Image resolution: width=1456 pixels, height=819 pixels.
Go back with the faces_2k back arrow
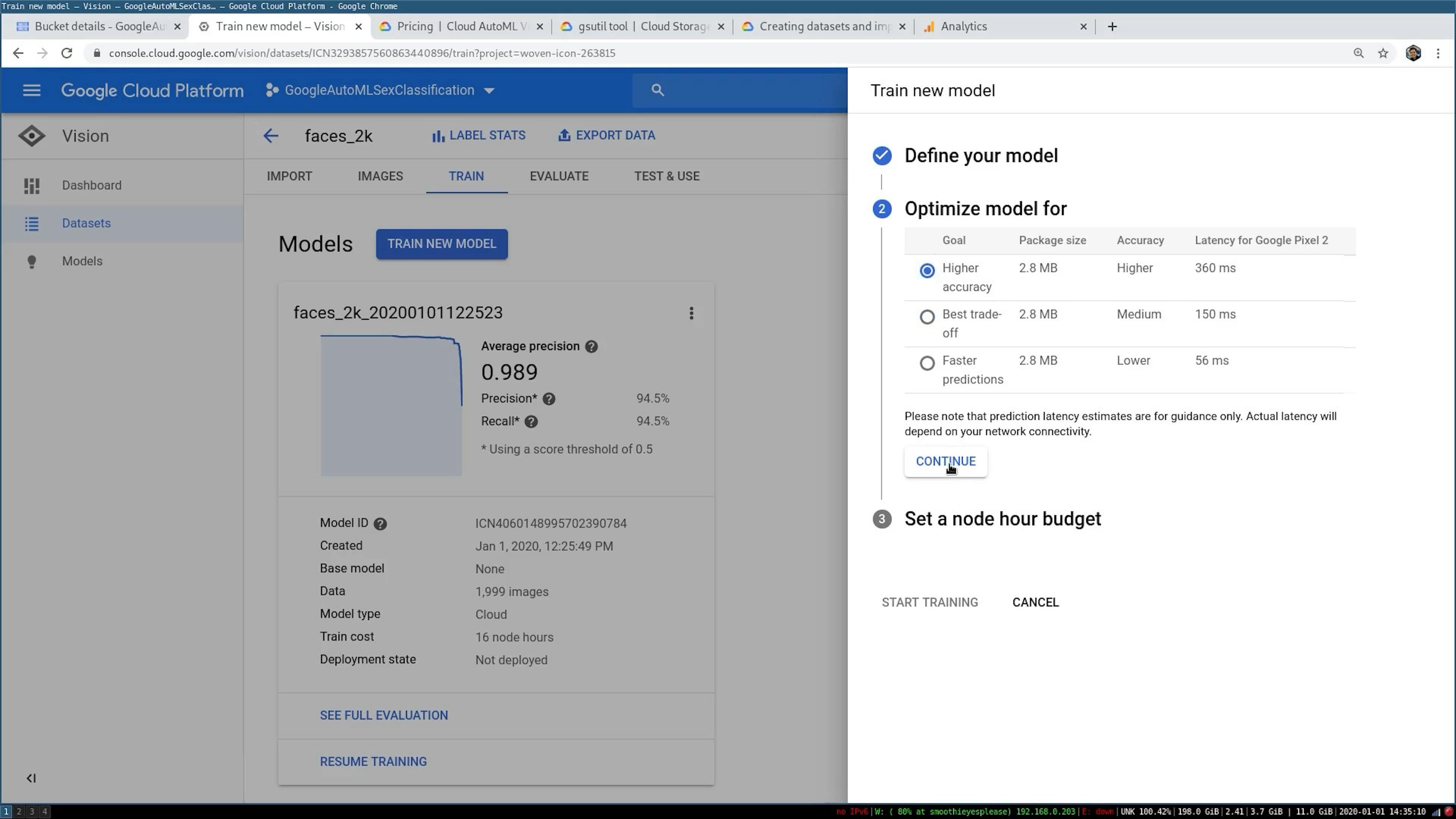[271, 136]
